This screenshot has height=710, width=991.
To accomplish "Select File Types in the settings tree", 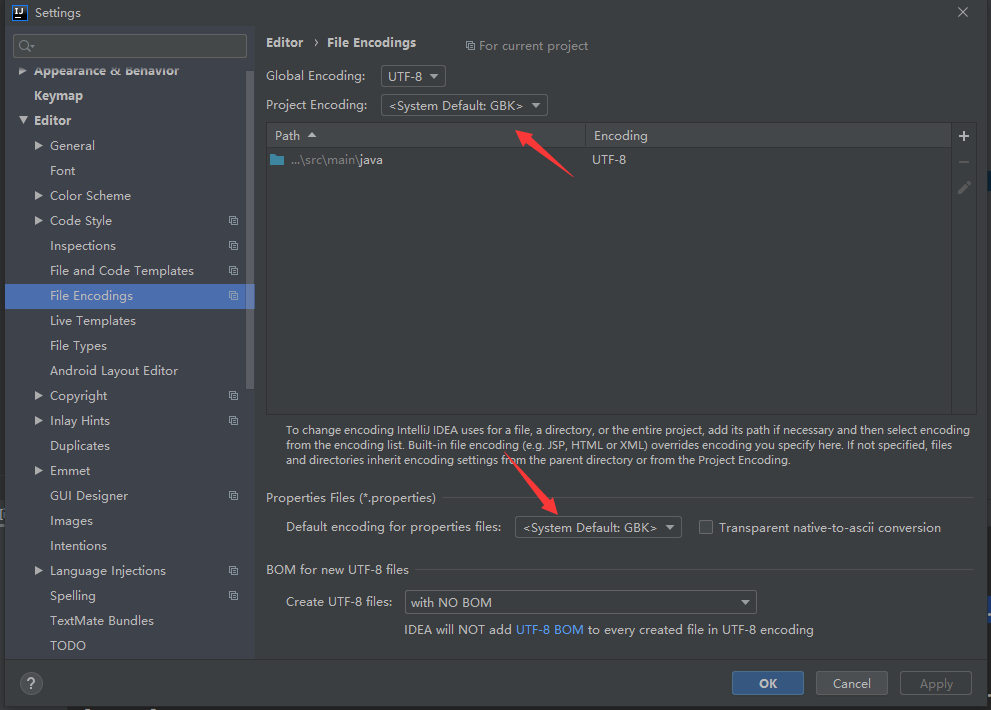I will click(x=76, y=345).
